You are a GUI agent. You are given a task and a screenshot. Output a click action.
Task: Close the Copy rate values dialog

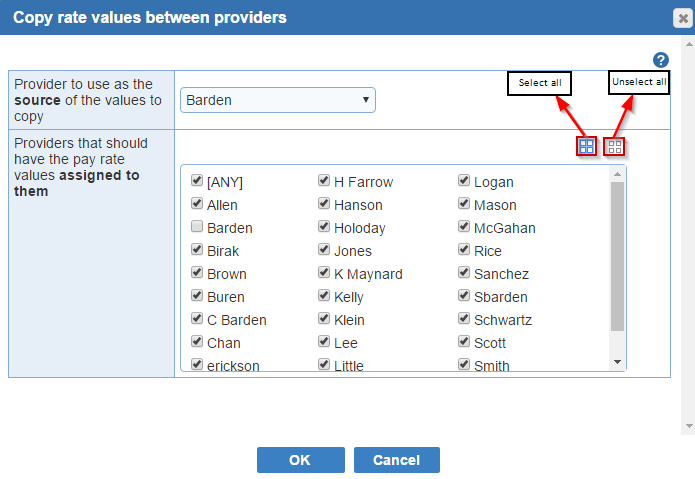[683, 18]
